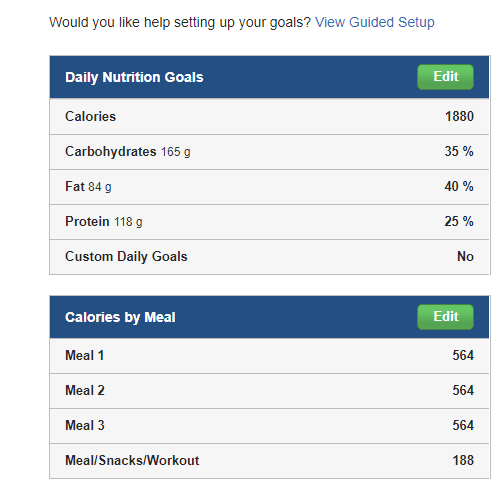Edit the Daily Nutrition Goals

click(445, 77)
